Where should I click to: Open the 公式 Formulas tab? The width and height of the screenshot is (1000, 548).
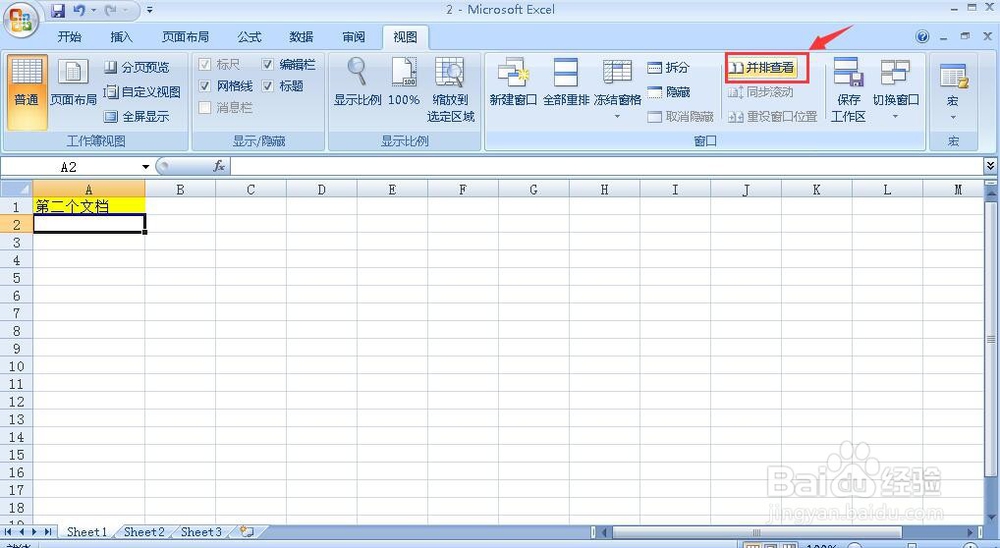[249, 37]
